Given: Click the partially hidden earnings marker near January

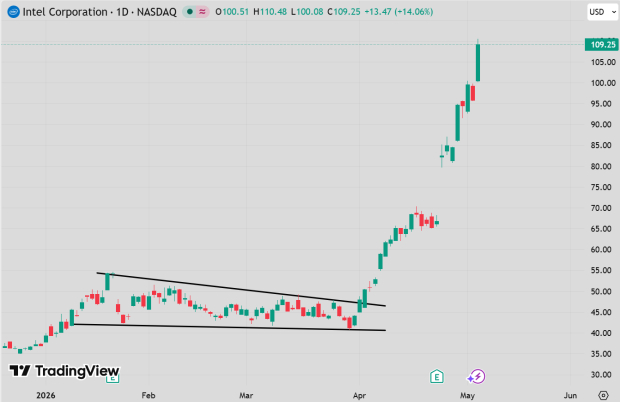Looking at the screenshot, I should coord(112,379).
